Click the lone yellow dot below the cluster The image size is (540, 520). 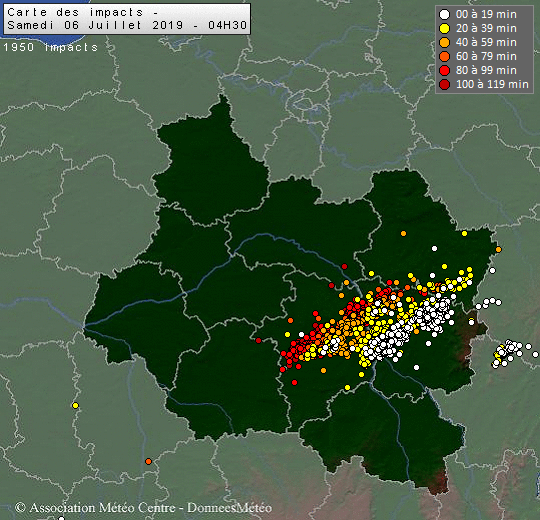click(347, 387)
